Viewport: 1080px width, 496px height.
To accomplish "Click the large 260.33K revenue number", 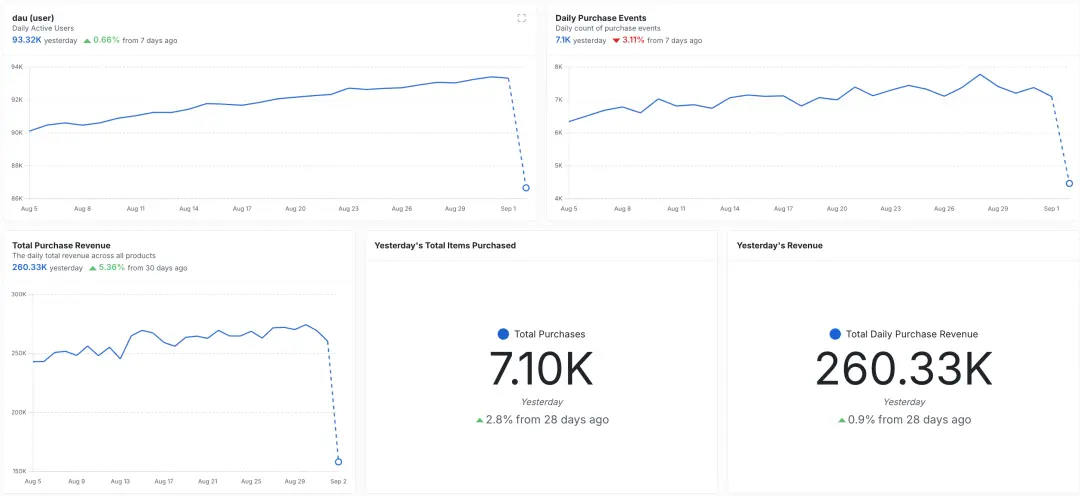I will [904, 369].
